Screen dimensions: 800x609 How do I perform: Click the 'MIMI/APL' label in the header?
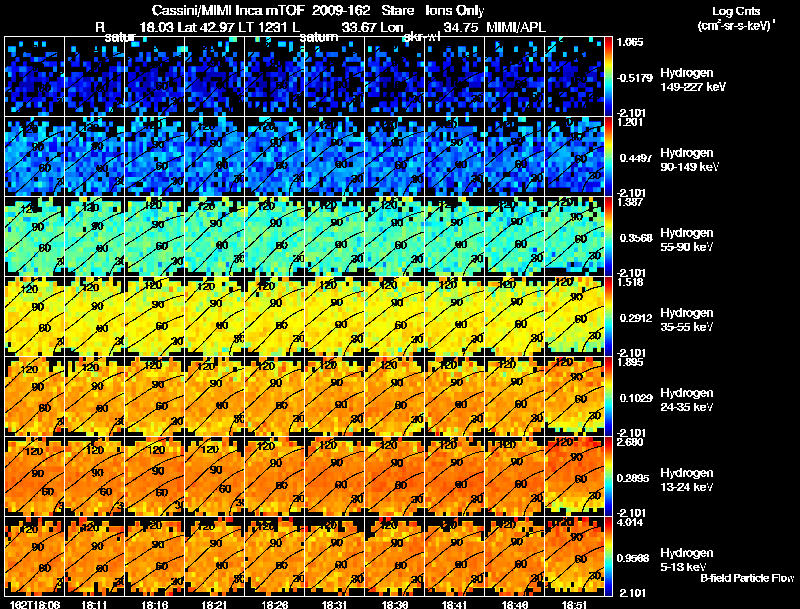[x=516, y=28]
